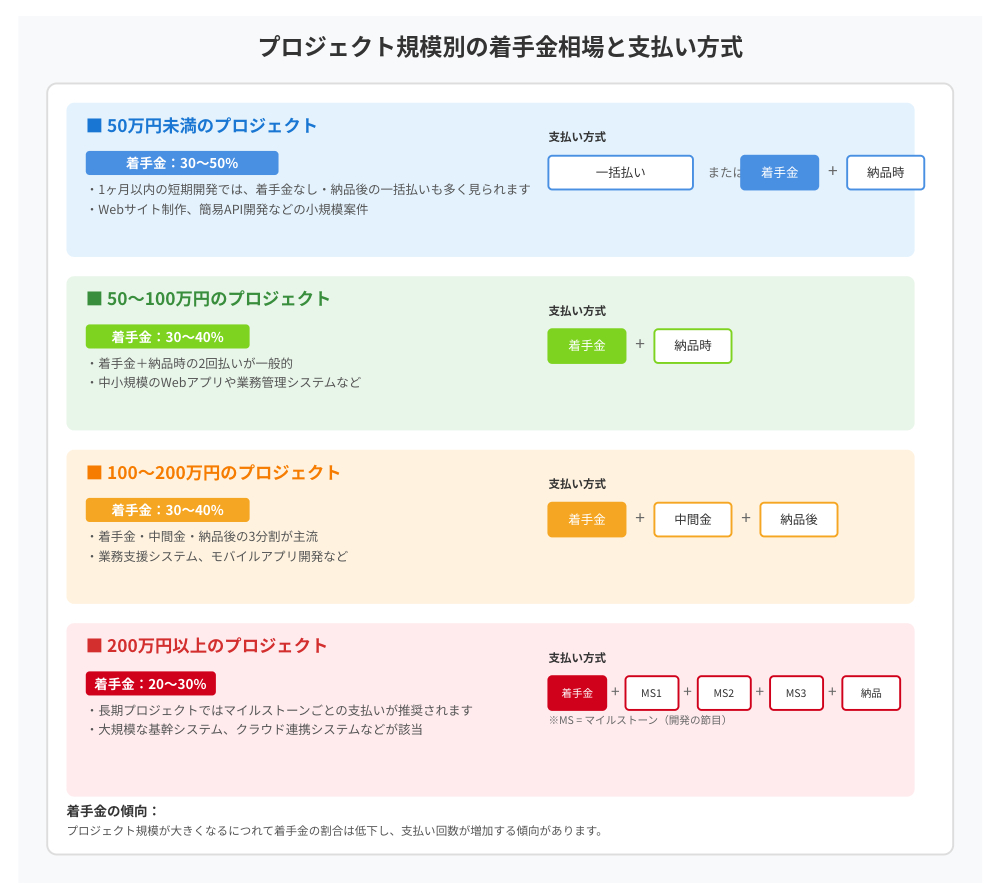Click the line 着手金＋納品時の2回払いが一般的
Image resolution: width=997 pixels, height=896 pixels.
click(x=191, y=363)
